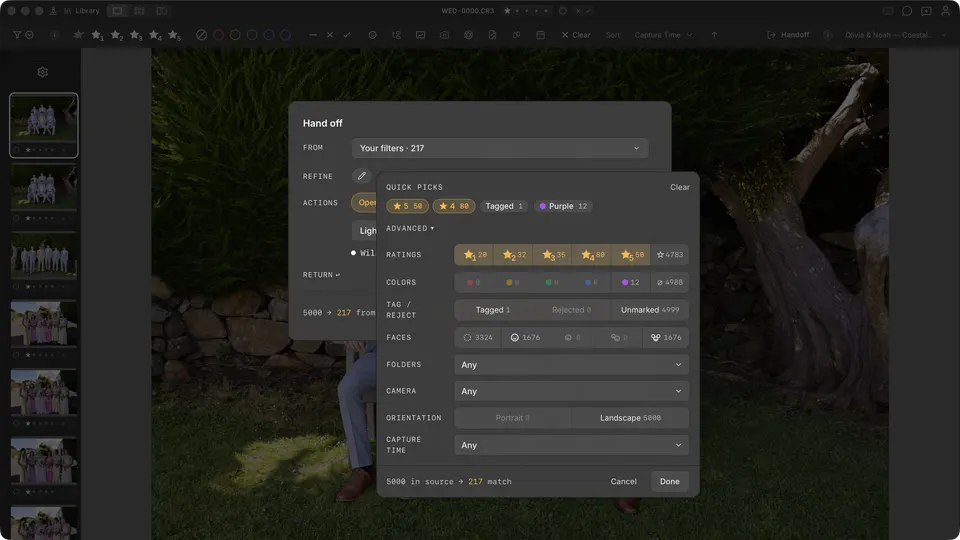Select the '★ 5 50' quick pick chip

pos(407,206)
